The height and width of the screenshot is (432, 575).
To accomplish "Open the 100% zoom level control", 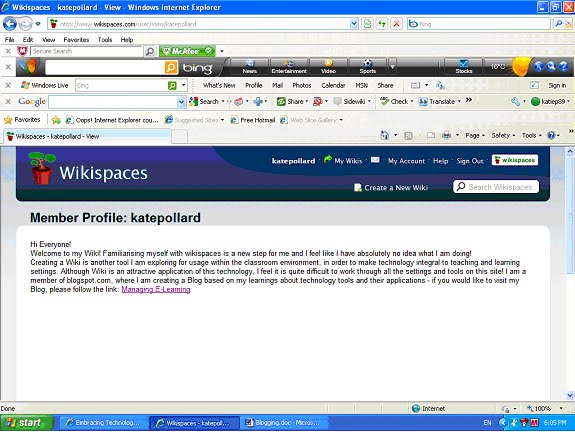I will tap(545, 408).
